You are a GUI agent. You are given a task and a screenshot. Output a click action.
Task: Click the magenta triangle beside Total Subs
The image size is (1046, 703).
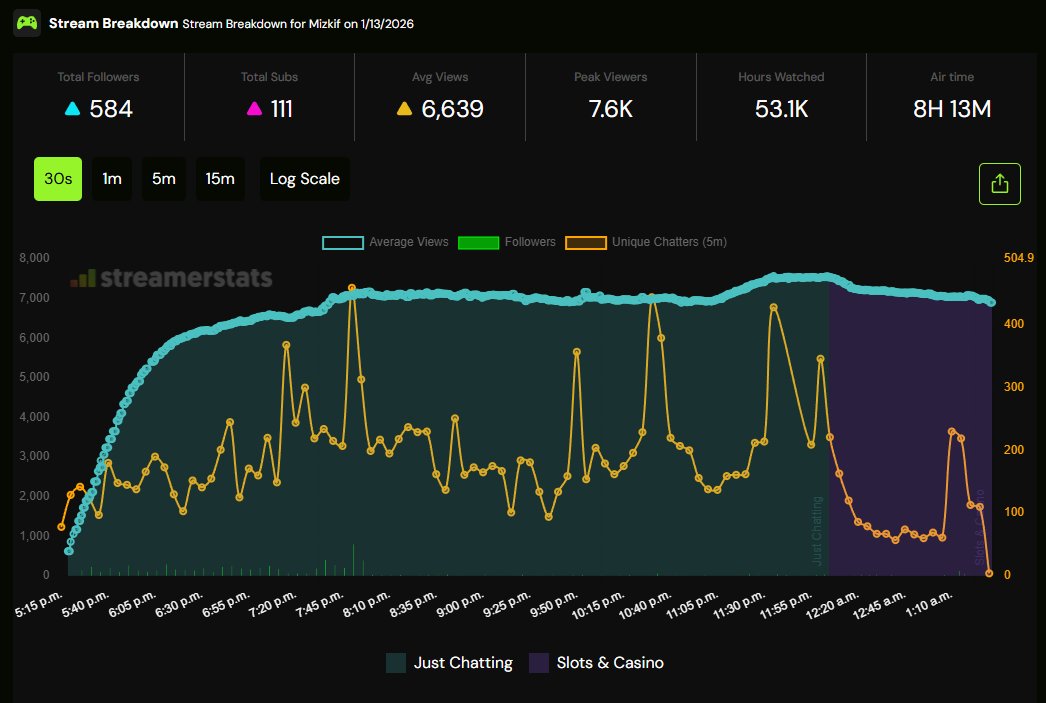point(254,109)
